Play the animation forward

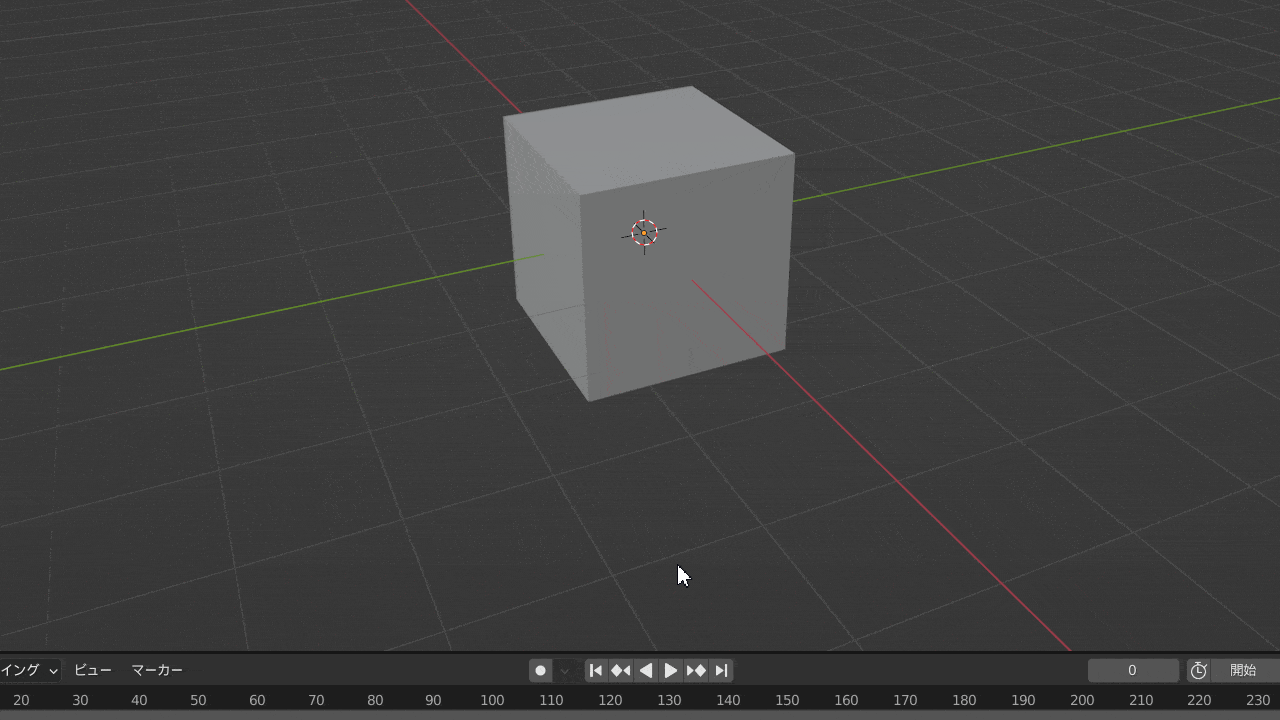pos(670,670)
